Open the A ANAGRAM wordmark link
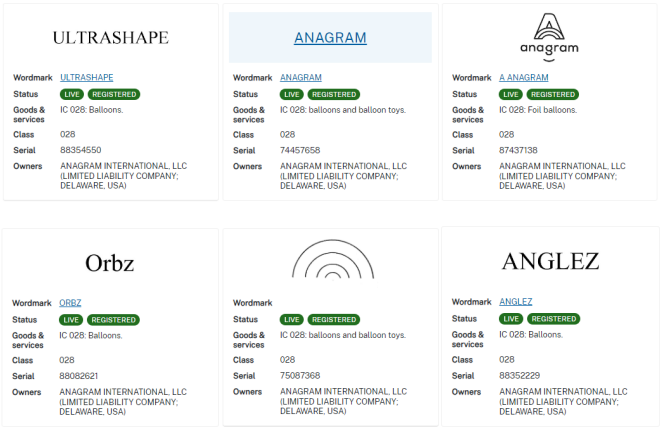The height and width of the screenshot is (430, 664). pyautogui.click(x=524, y=77)
